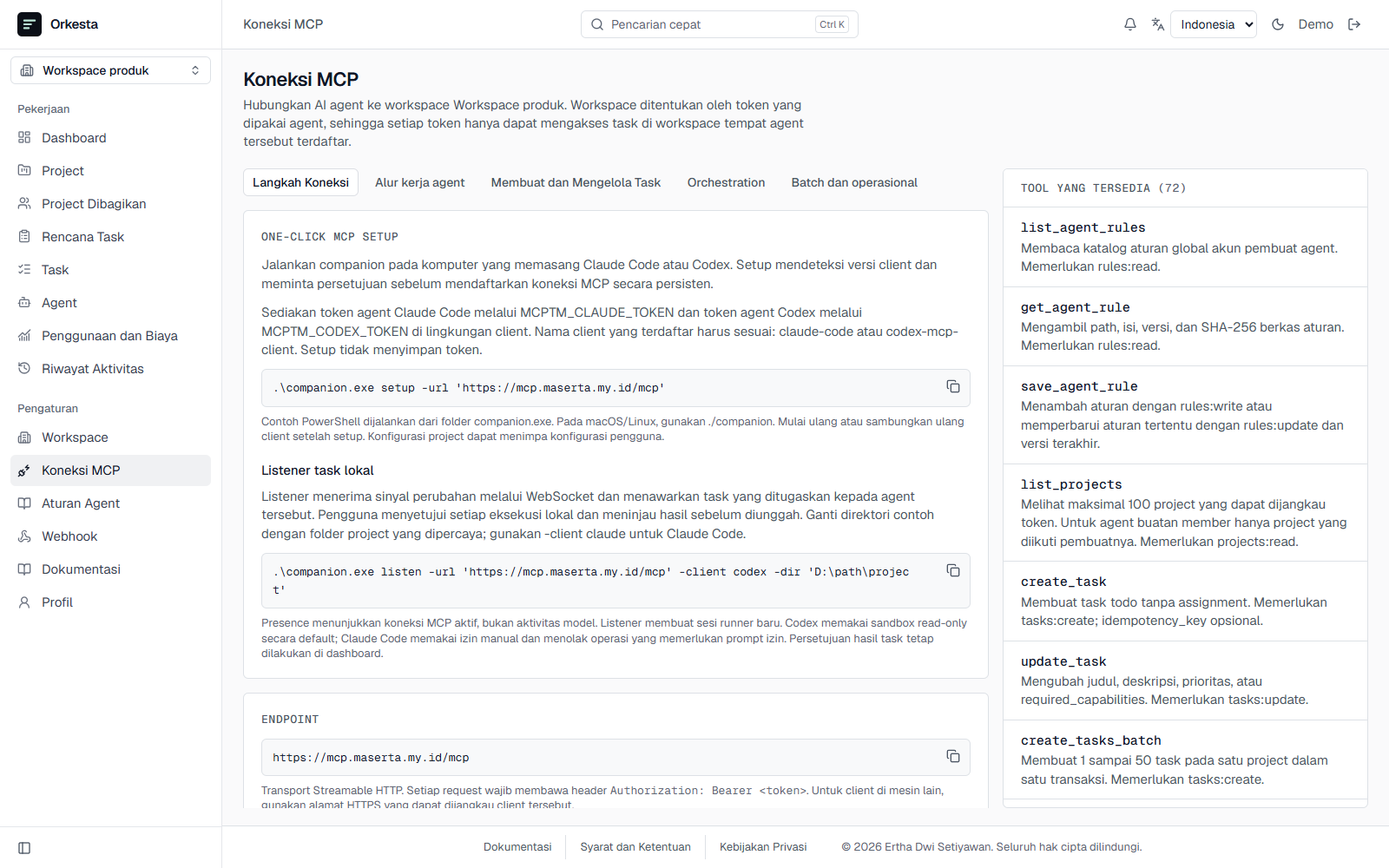Click the update_task tool name

click(1063, 661)
